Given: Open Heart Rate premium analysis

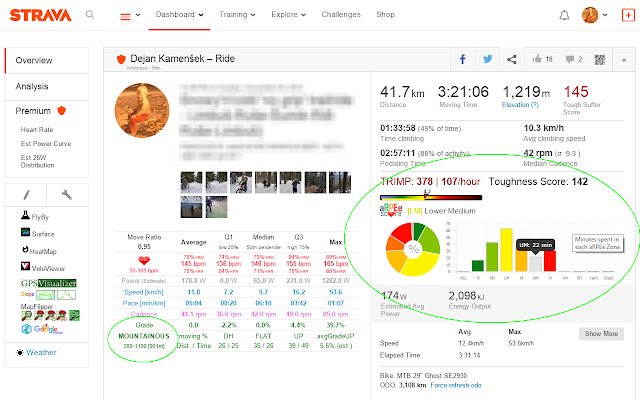Looking at the screenshot, I should [x=37, y=129].
